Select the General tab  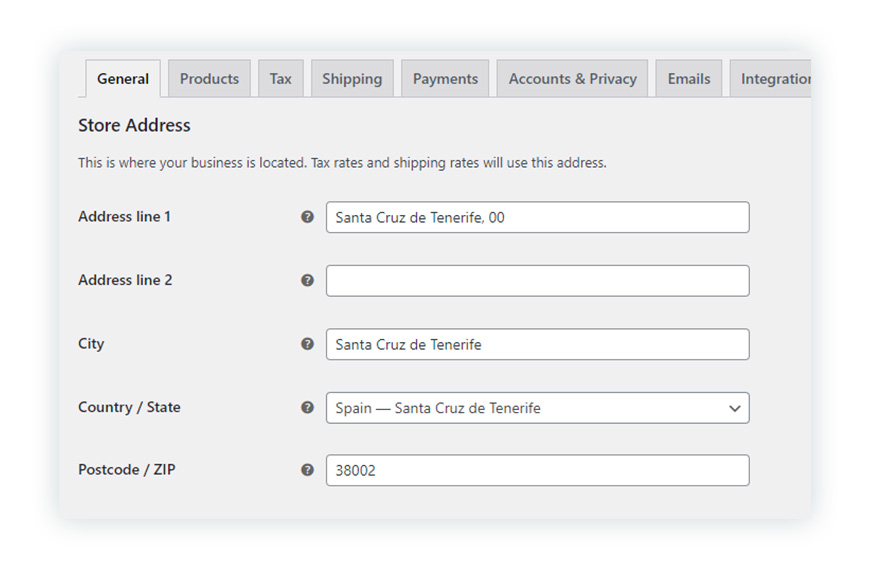click(x=123, y=79)
